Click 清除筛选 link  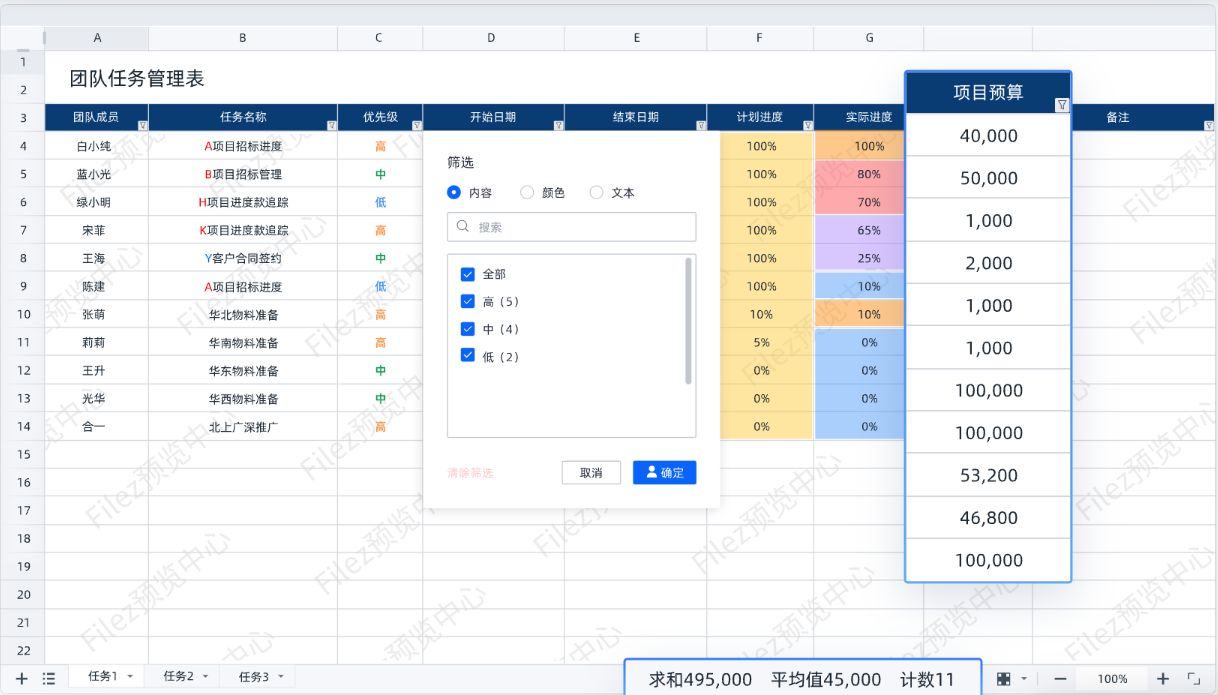click(x=470, y=473)
